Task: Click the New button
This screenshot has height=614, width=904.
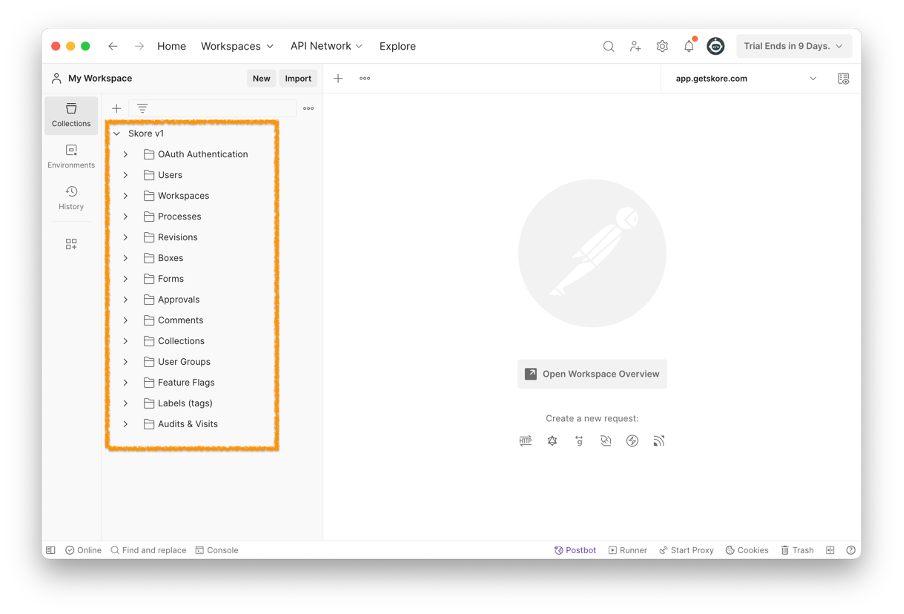Action: pyautogui.click(x=261, y=78)
